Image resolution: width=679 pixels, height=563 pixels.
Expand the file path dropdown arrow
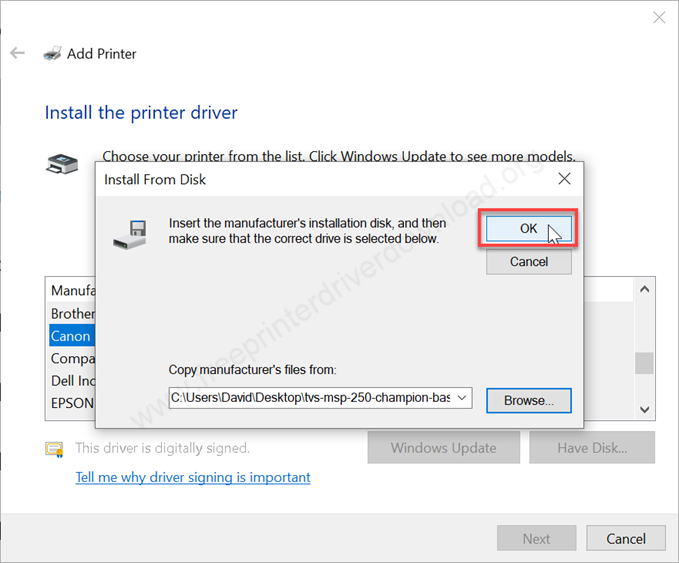pos(462,398)
